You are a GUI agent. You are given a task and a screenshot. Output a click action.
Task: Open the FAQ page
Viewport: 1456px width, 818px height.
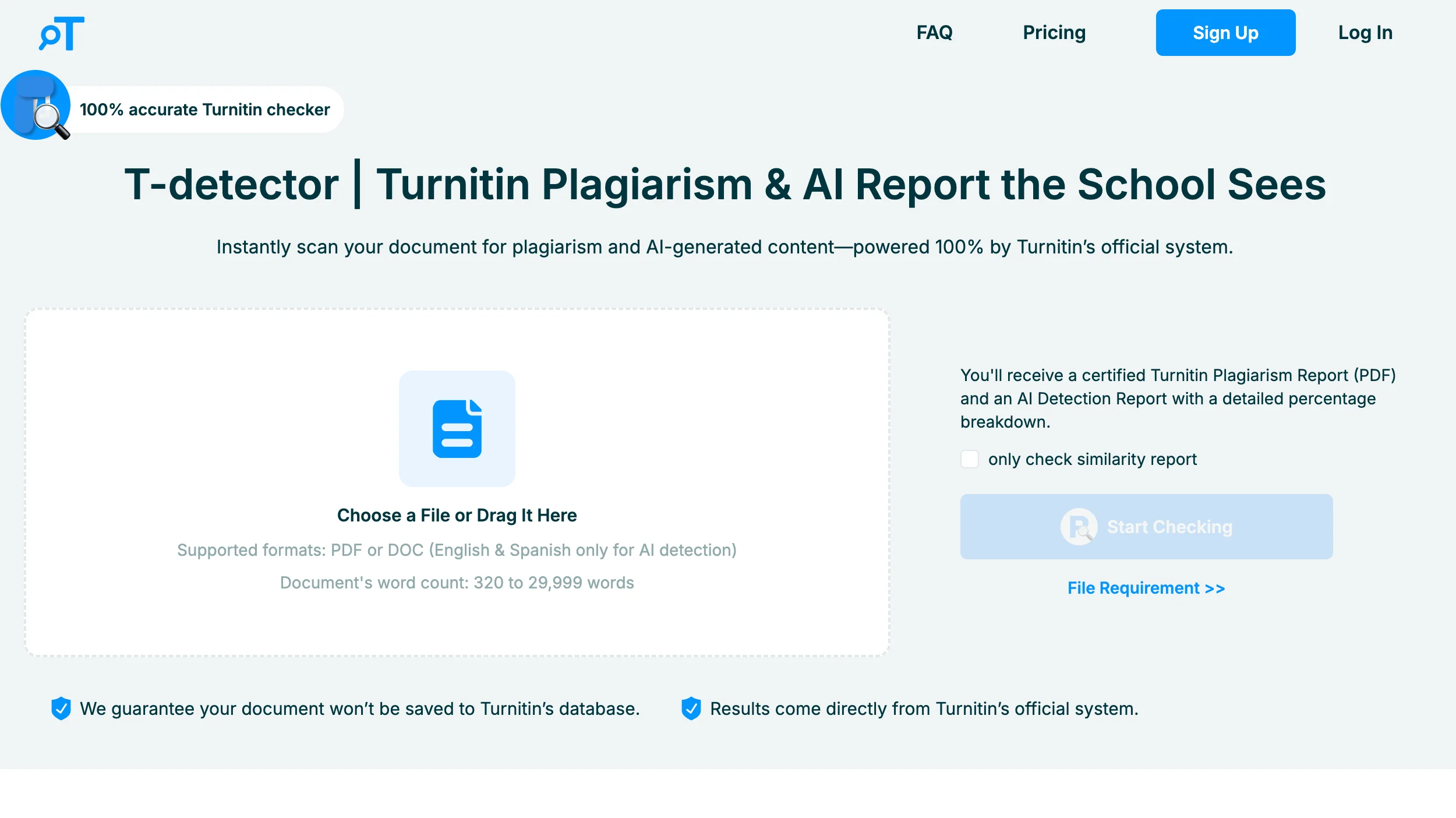[x=935, y=33]
